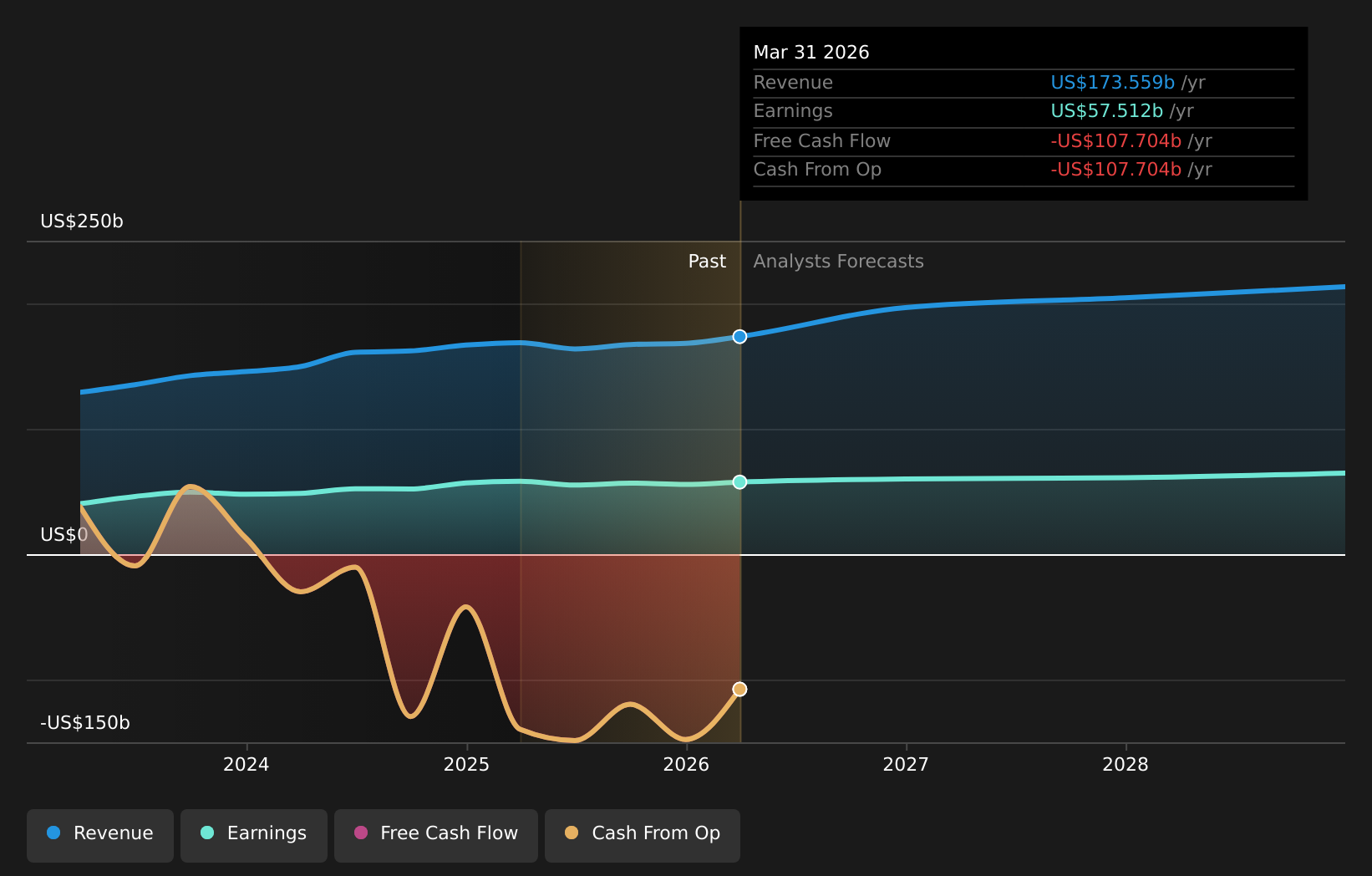The image size is (1372, 876).
Task: Click the 2024 x-axis label
Action: coord(246,765)
